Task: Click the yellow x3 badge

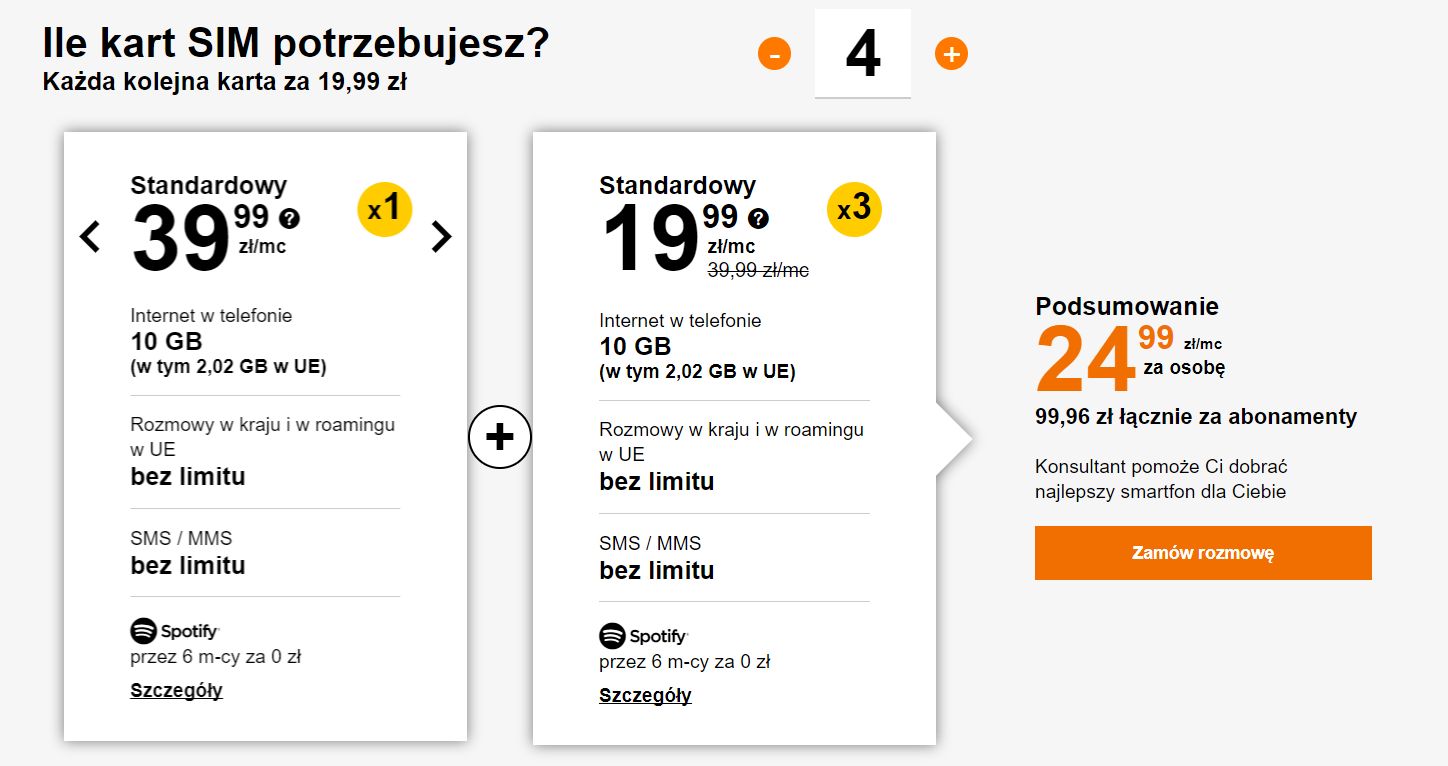Action: coord(854,209)
